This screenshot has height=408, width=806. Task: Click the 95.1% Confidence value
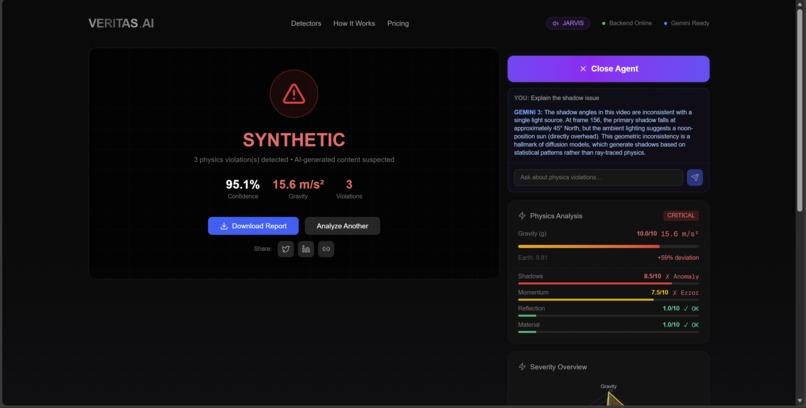point(243,184)
